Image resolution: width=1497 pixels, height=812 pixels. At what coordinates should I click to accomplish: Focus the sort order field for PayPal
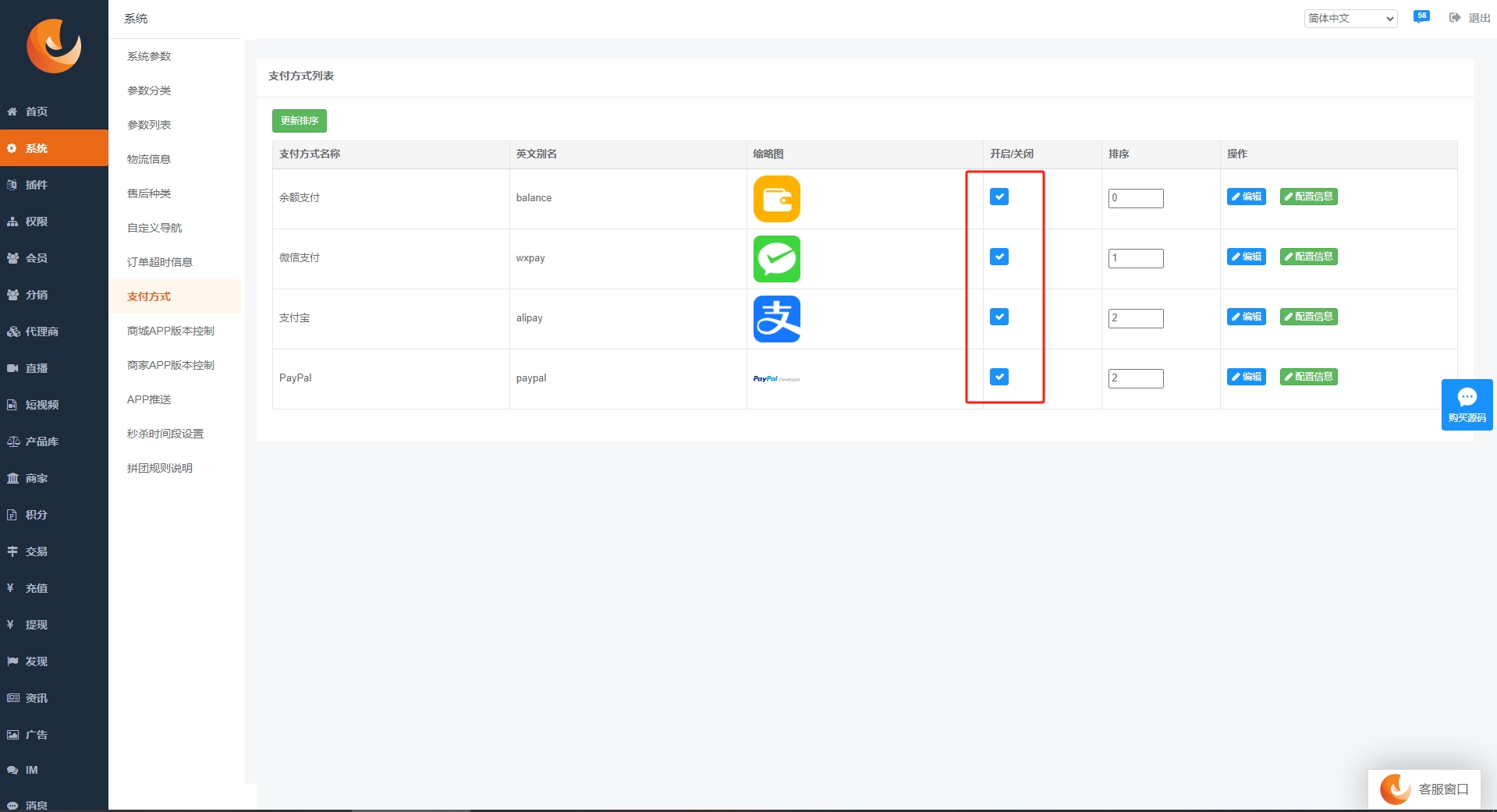pyautogui.click(x=1136, y=378)
